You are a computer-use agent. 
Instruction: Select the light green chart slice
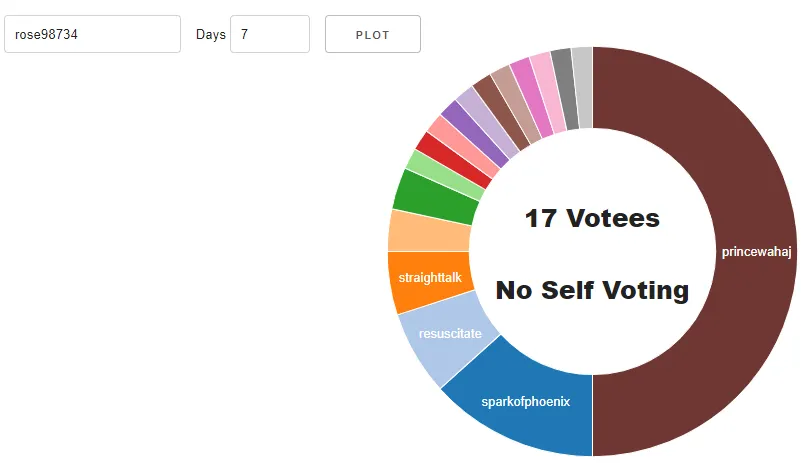point(445,175)
